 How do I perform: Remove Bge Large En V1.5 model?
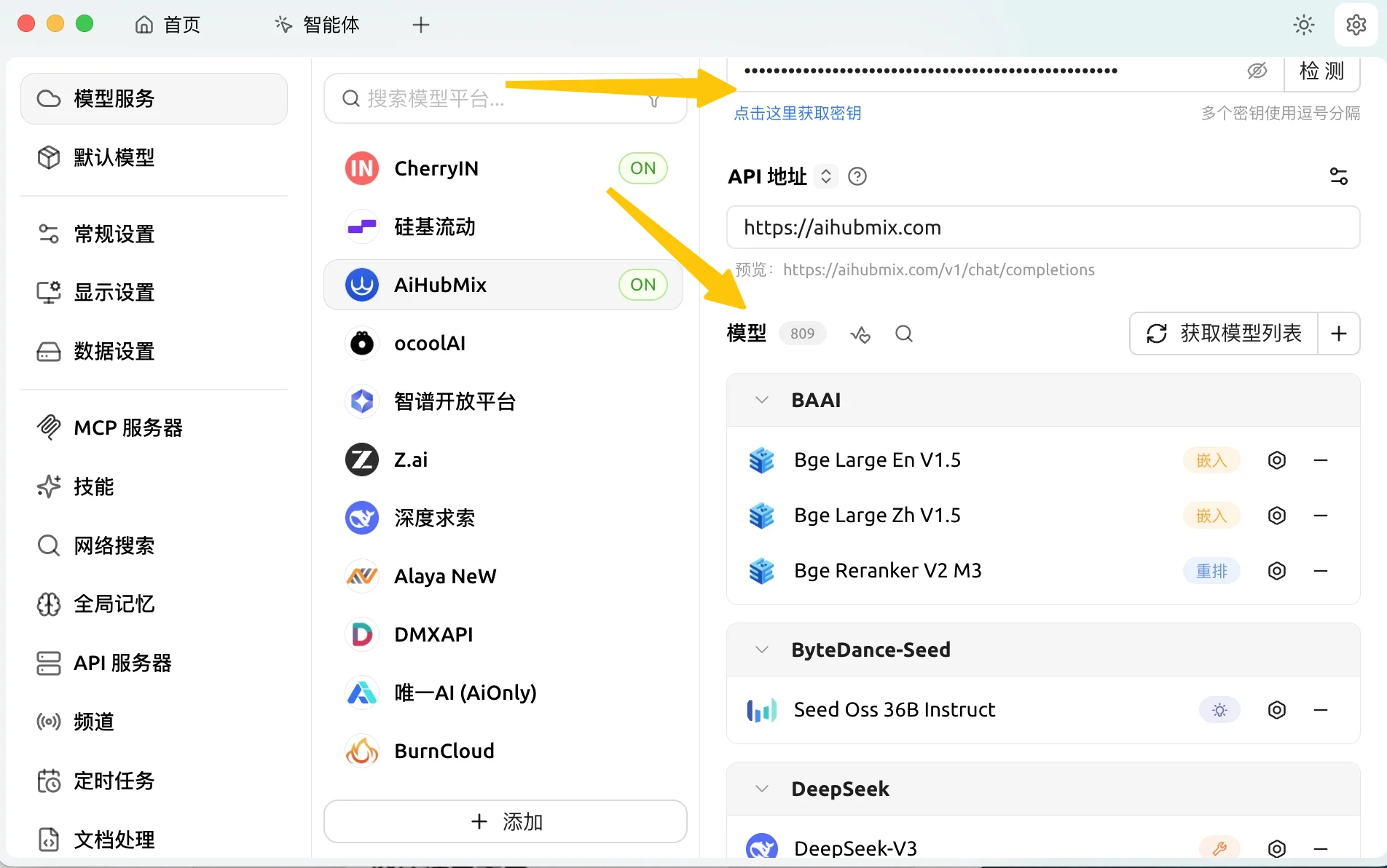point(1321,460)
